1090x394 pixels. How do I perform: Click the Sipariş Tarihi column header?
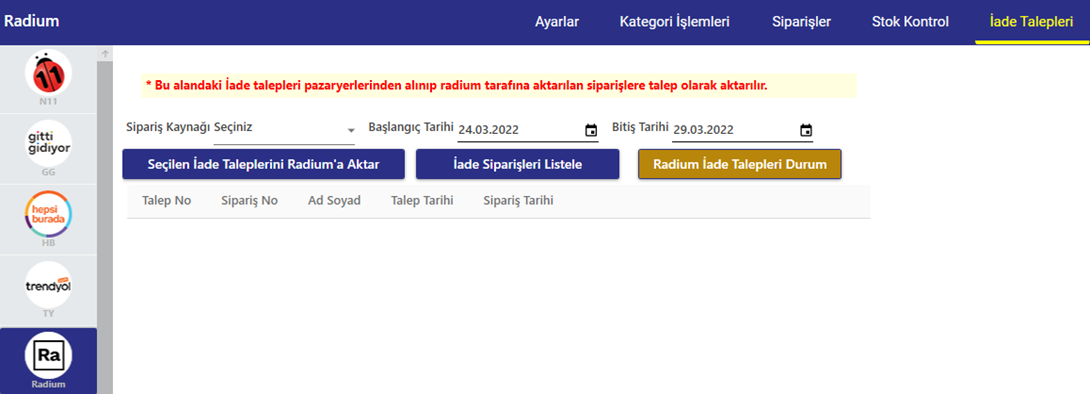(x=519, y=201)
